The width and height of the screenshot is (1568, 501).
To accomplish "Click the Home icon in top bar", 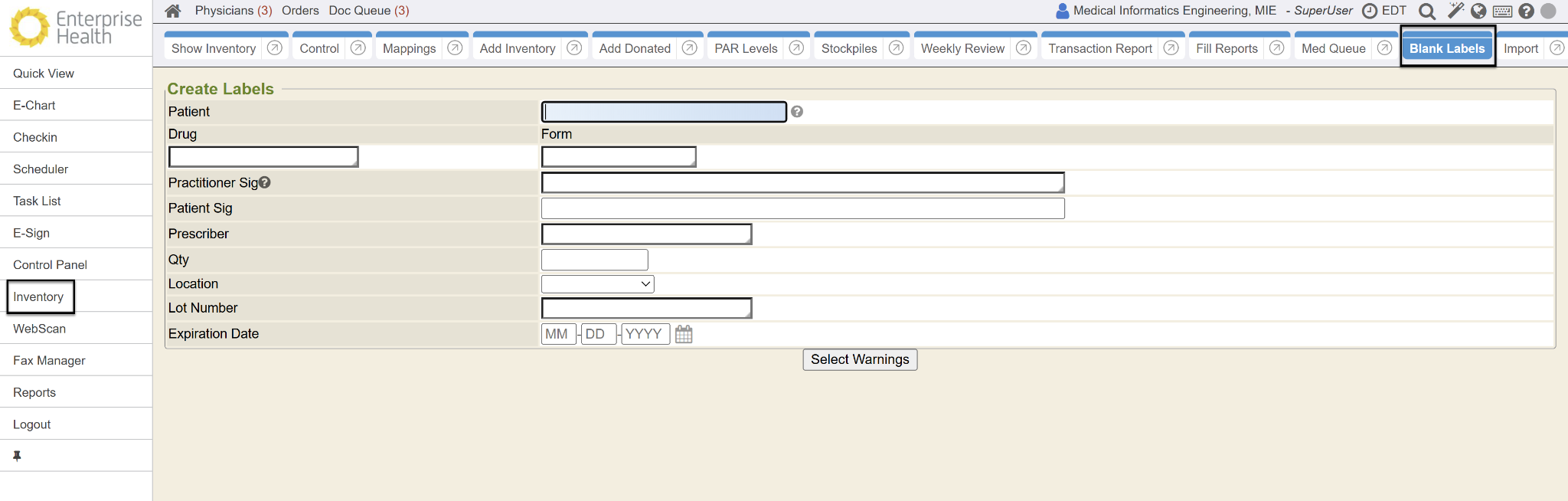I will (x=173, y=11).
